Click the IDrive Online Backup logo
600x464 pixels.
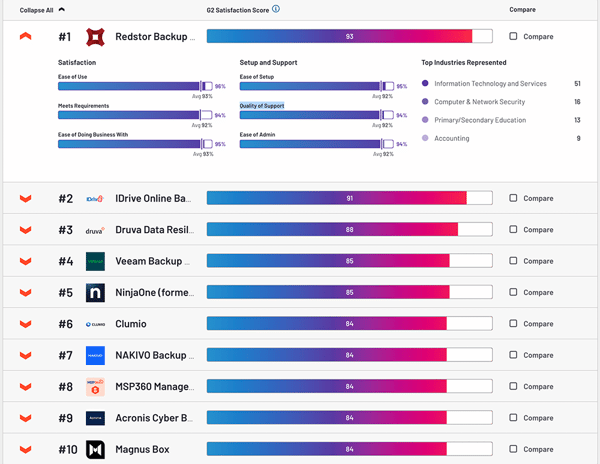(x=95, y=199)
